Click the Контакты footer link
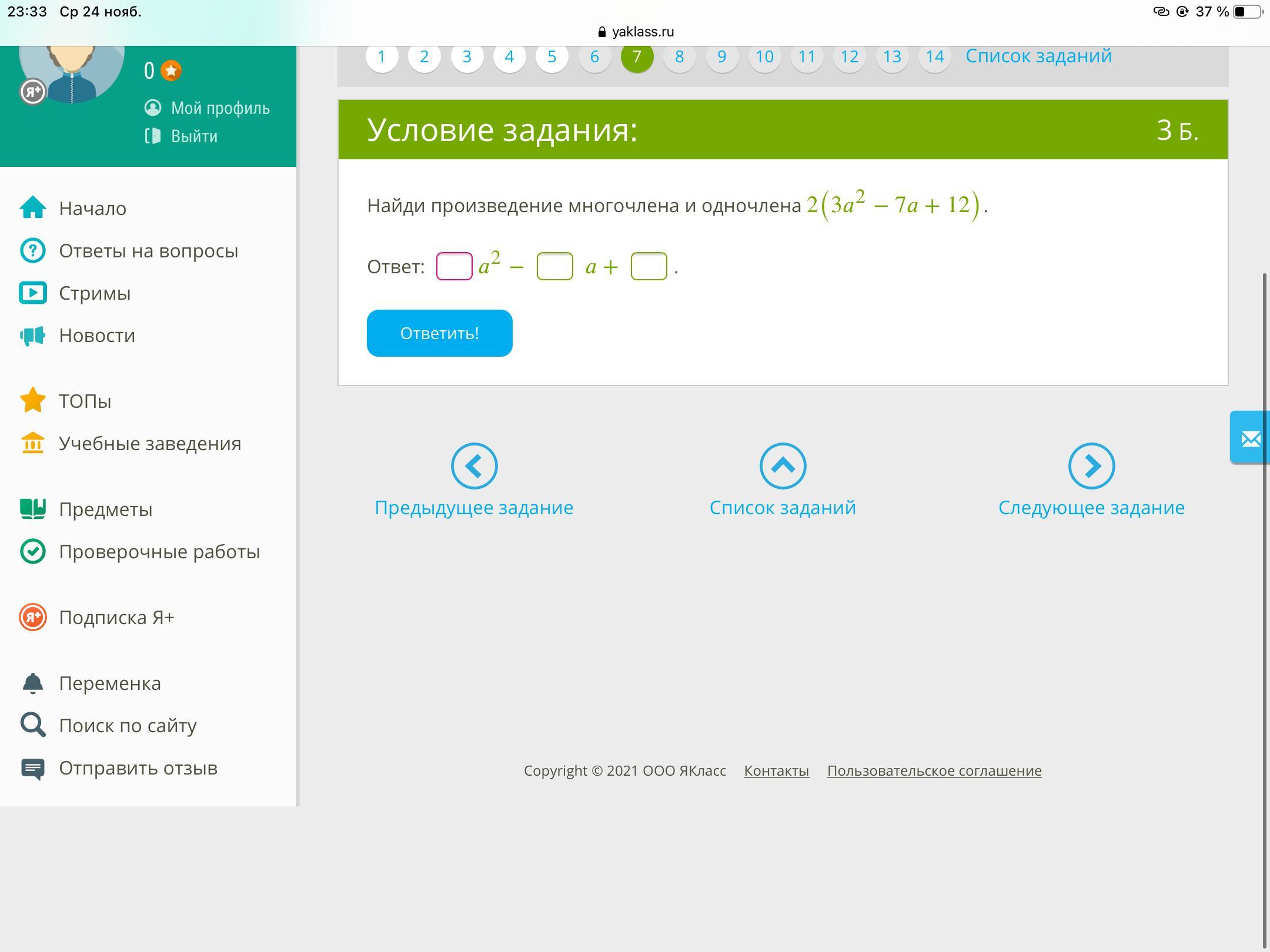This screenshot has width=1270, height=952. (x=776, y=770)
